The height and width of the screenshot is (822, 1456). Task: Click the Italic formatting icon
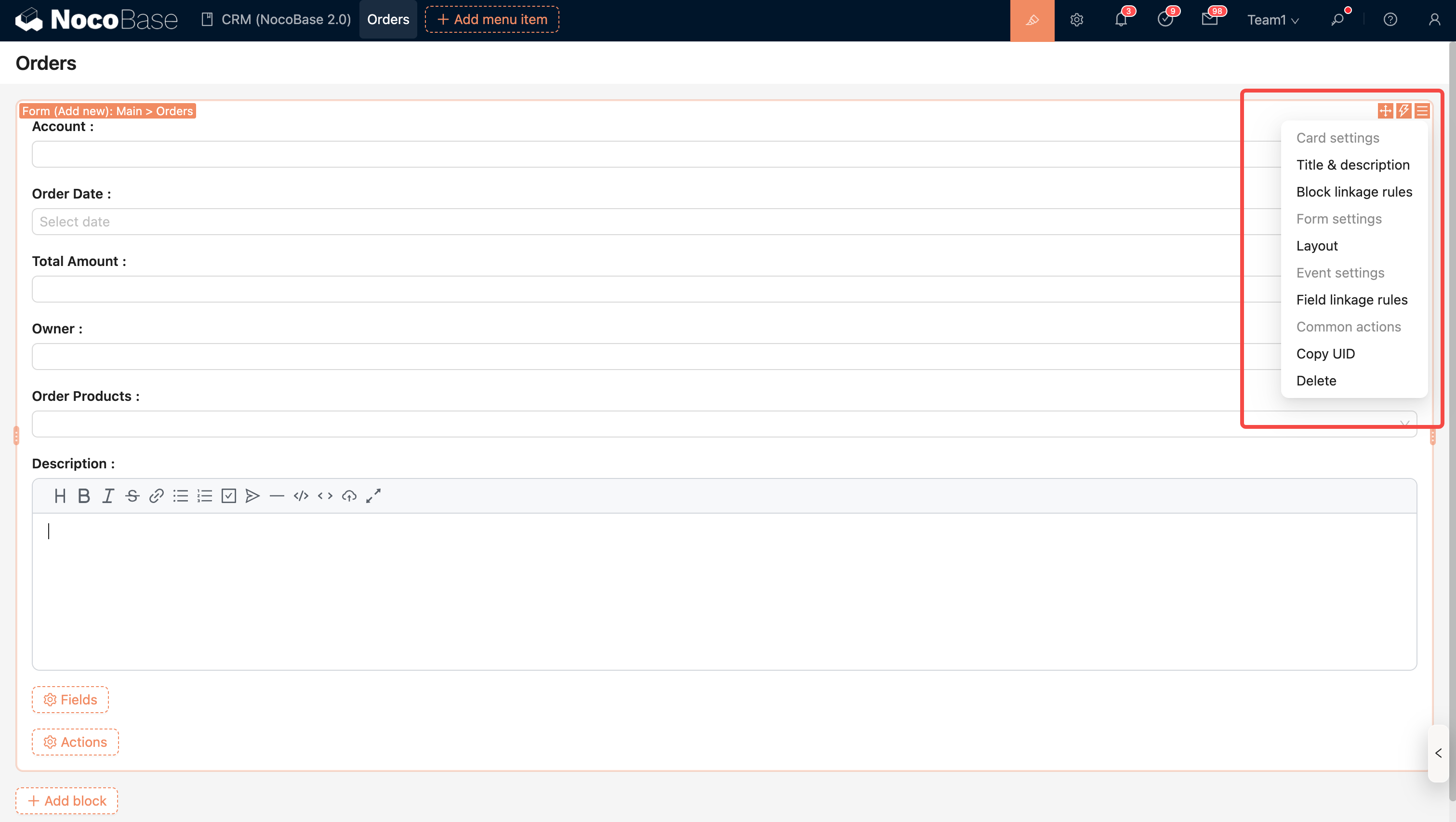click(x=108, y=496)
